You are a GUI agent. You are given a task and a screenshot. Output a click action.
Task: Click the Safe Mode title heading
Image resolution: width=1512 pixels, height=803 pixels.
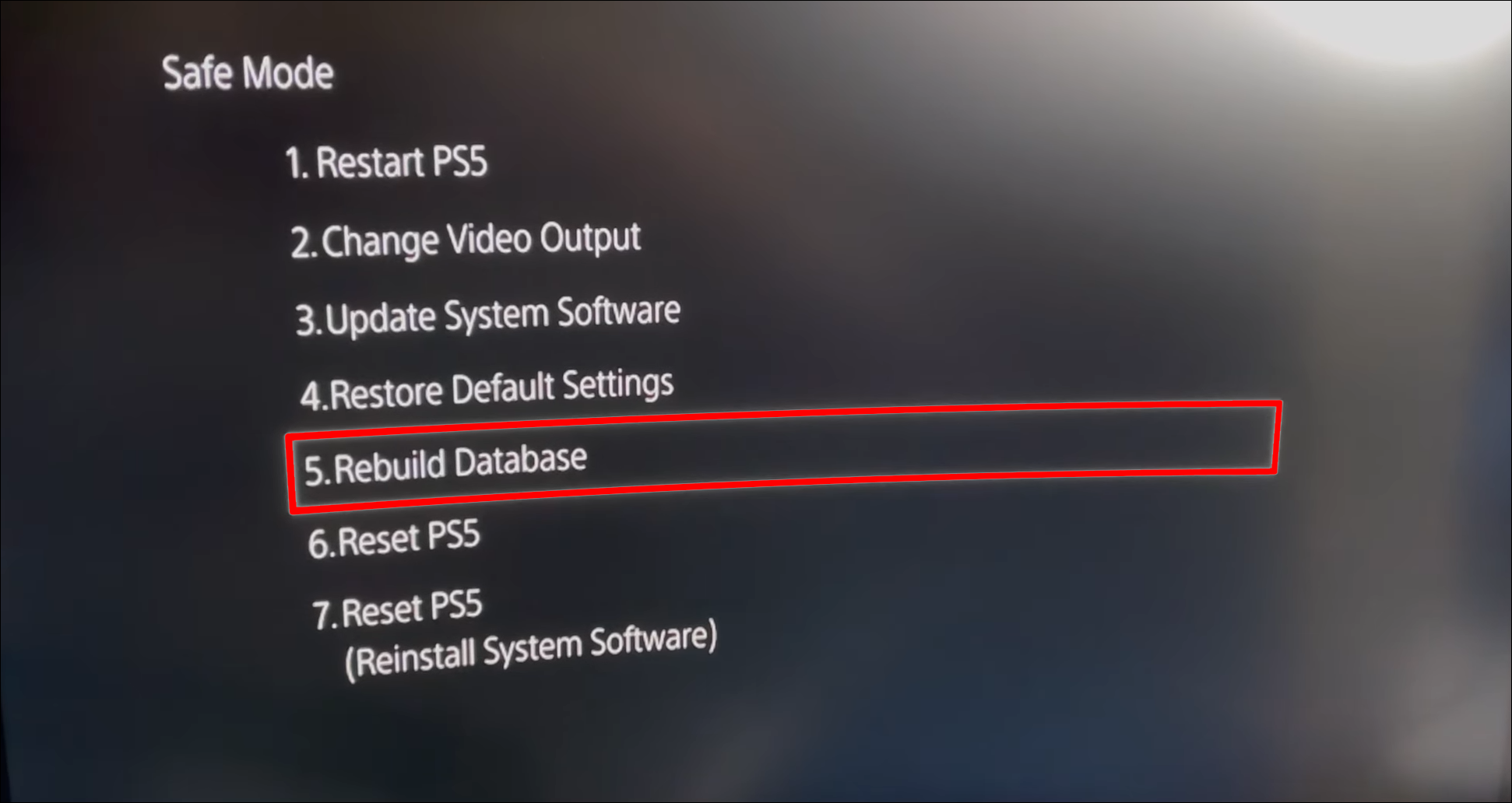point(248,73)
